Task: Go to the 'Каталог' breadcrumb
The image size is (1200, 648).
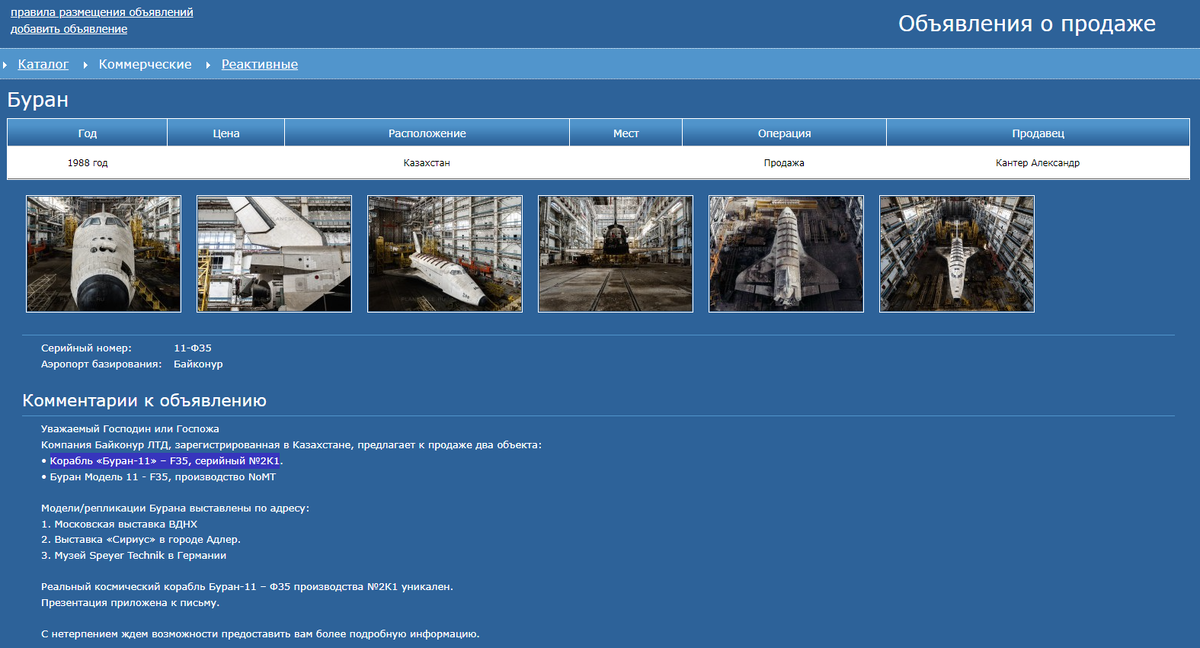Action: pyautogui.click(x=43, y=64)
